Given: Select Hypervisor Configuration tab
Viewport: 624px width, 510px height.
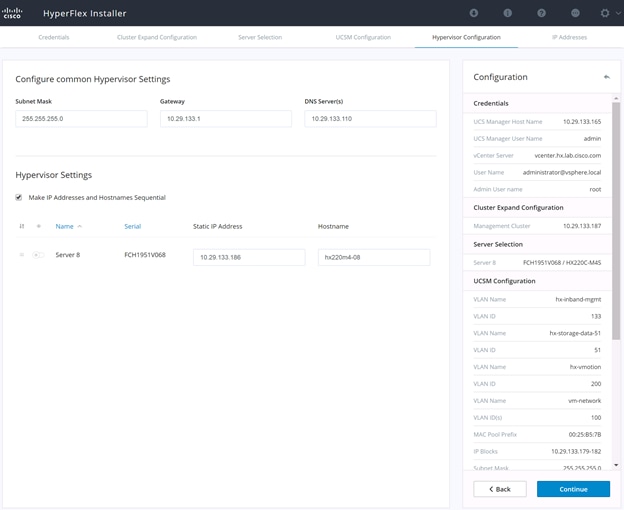Looking at the screenshot, I should point(466,37).
